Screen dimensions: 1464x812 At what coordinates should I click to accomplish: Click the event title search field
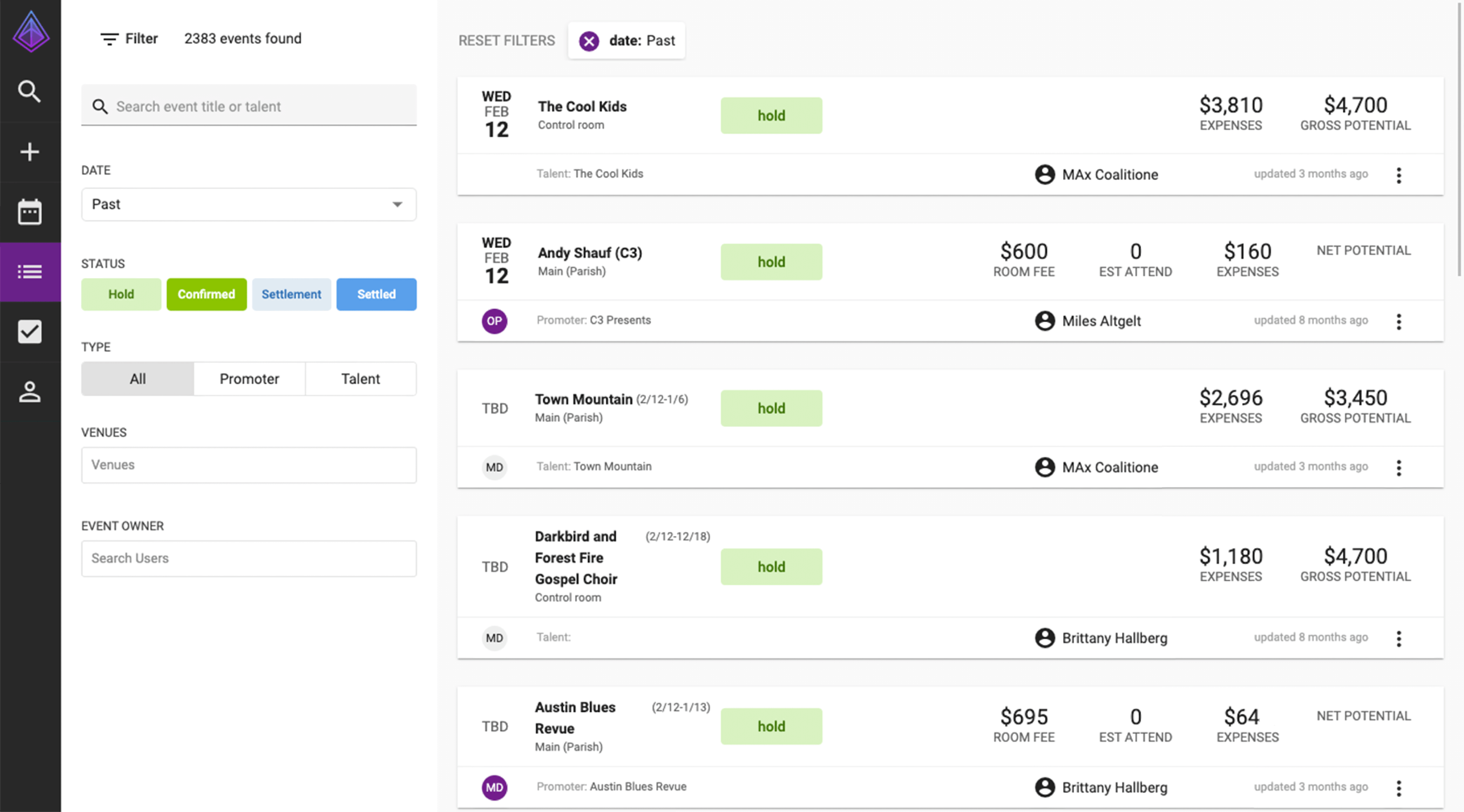pyautogui.click(x=249, y=106)
